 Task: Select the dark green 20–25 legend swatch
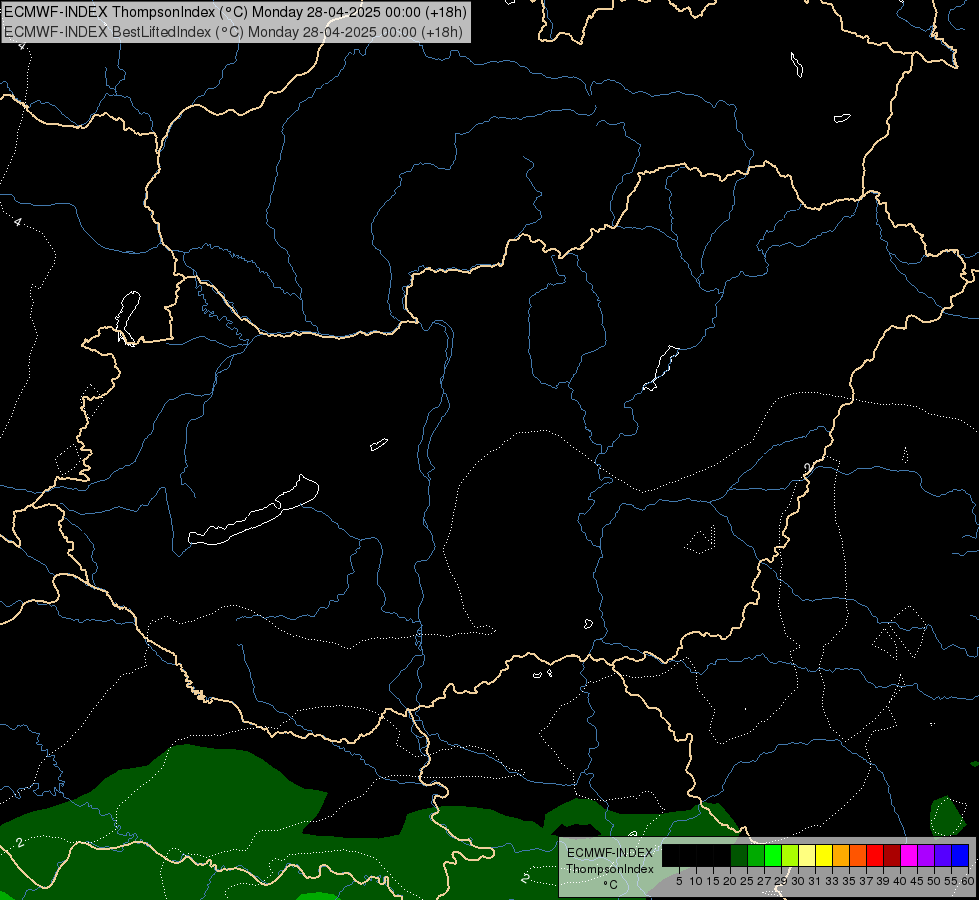tap(739, 855)
